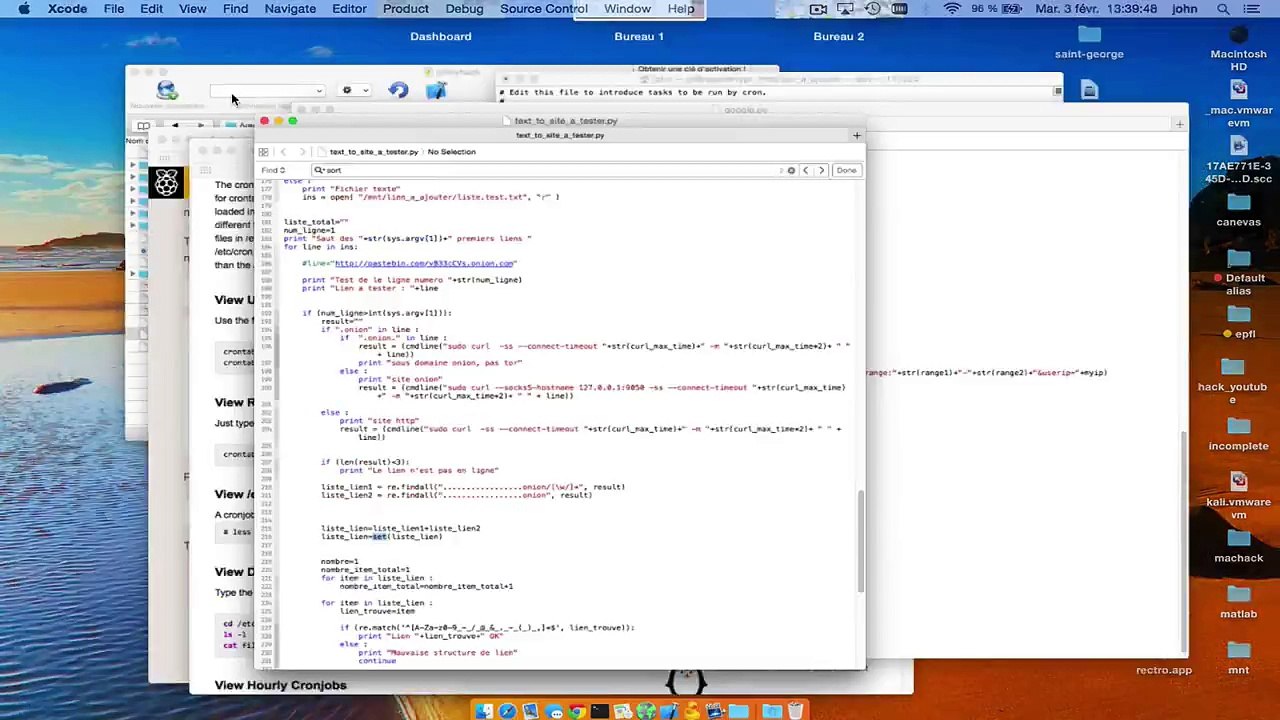
Task: Click the camera recording menu bar icon
Action: click(819, 9)
